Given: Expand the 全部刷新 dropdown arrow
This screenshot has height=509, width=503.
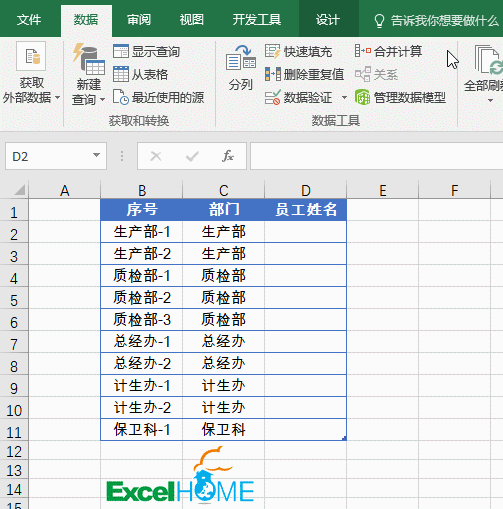Looking at the screenshot, I should click(x=490, y=100).
